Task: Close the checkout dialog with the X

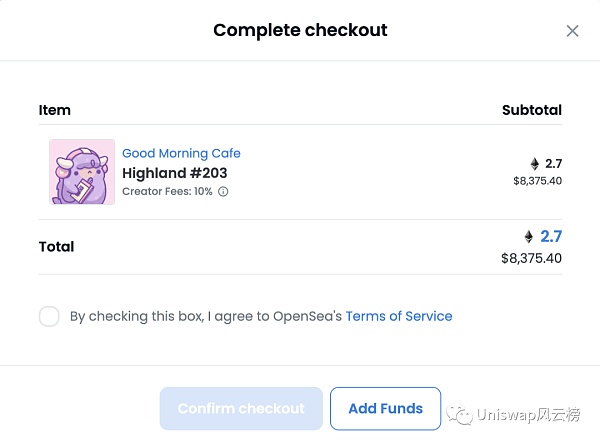Action: [572, 31]
